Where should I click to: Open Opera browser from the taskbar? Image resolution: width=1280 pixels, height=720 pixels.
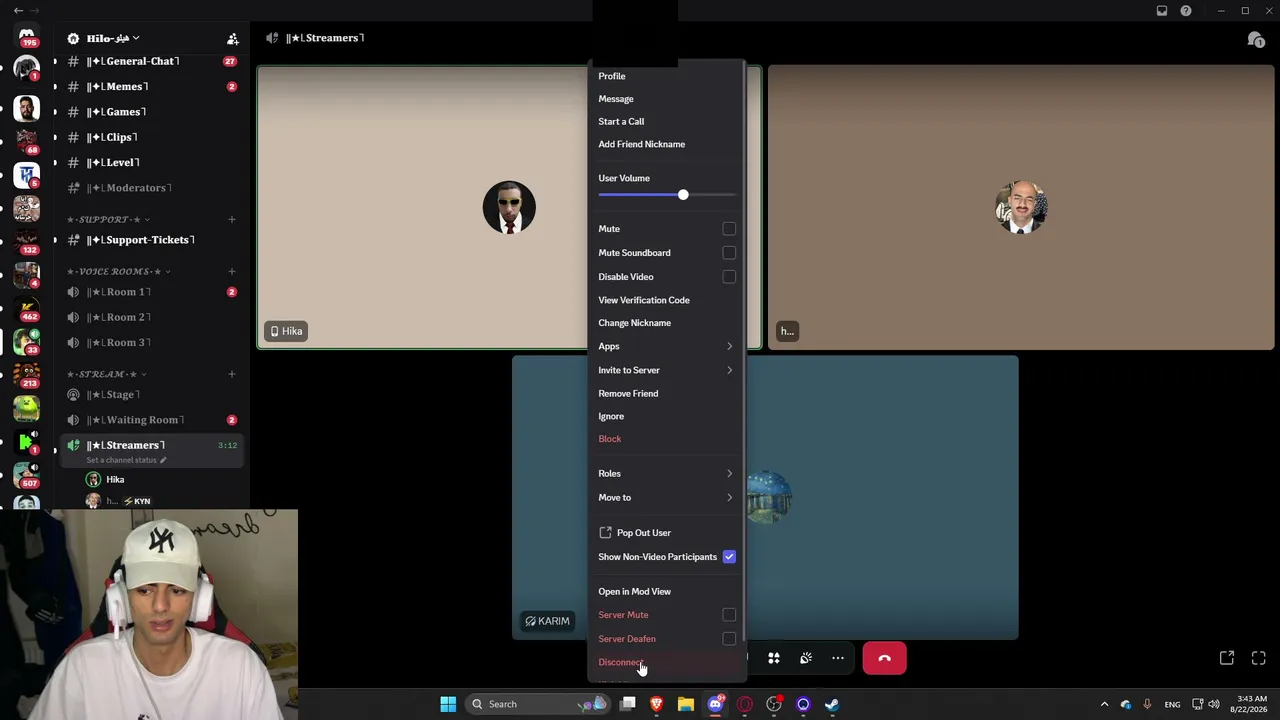[744, 704]
